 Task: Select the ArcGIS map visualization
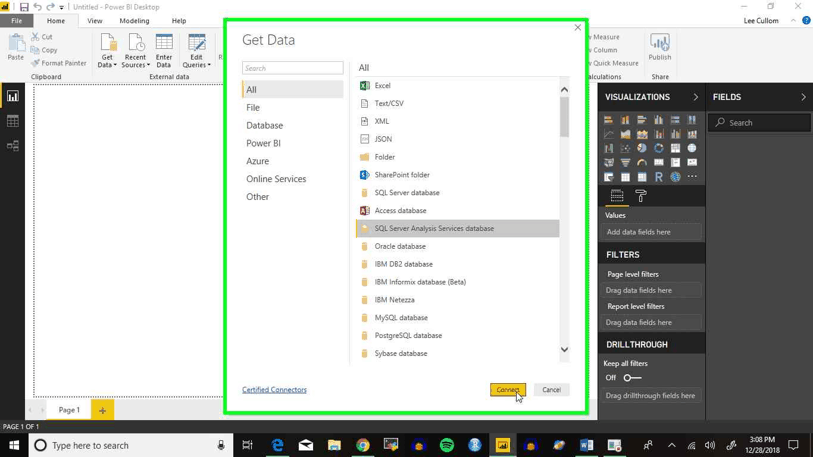click(x=675, y=177)
